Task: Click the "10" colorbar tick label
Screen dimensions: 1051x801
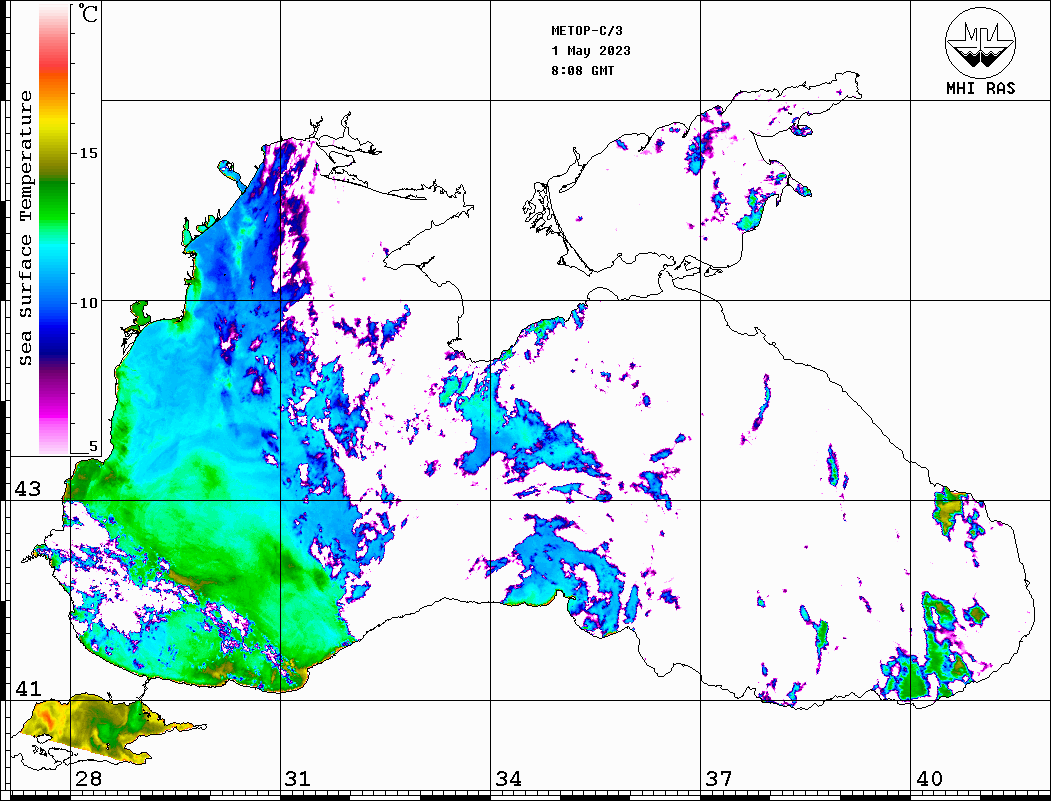Action: coord(88,303)
